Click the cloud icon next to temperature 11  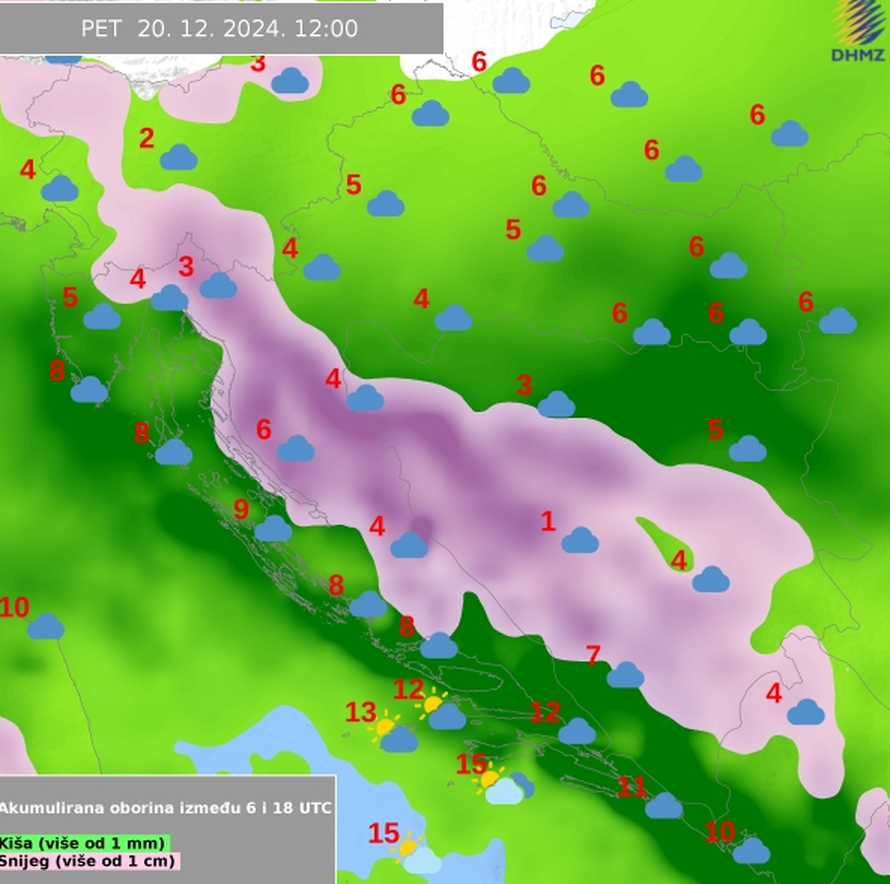coord(663,805)
